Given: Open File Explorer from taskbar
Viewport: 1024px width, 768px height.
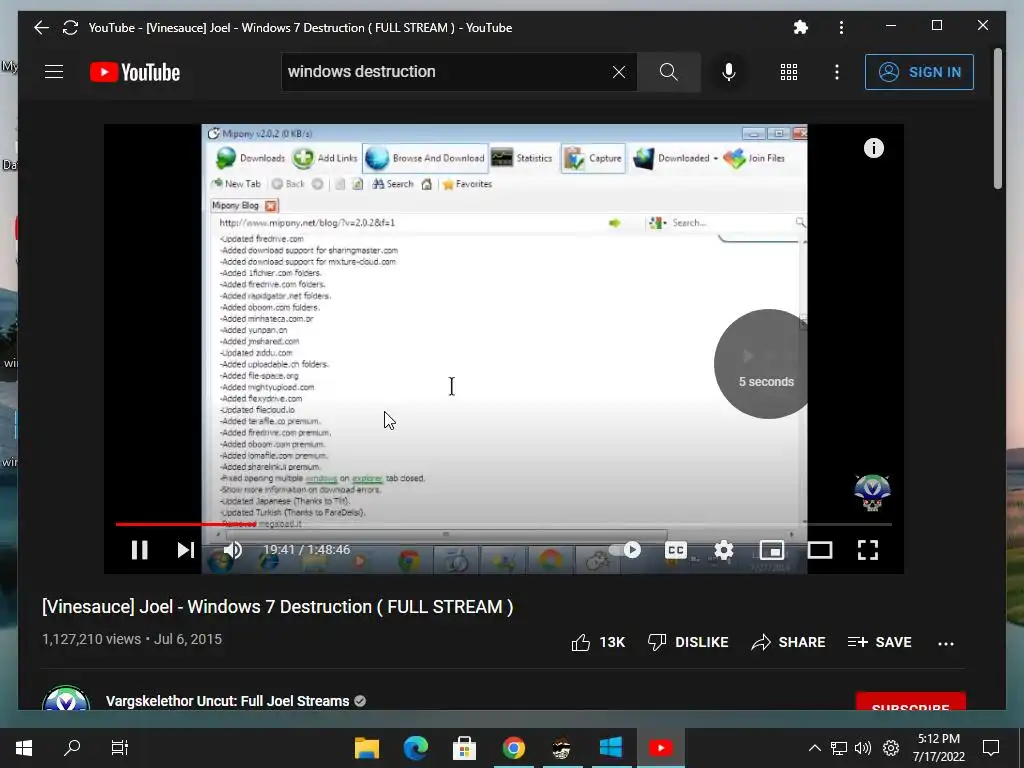Looking at the screenshot, I should (x=367, y=748).
